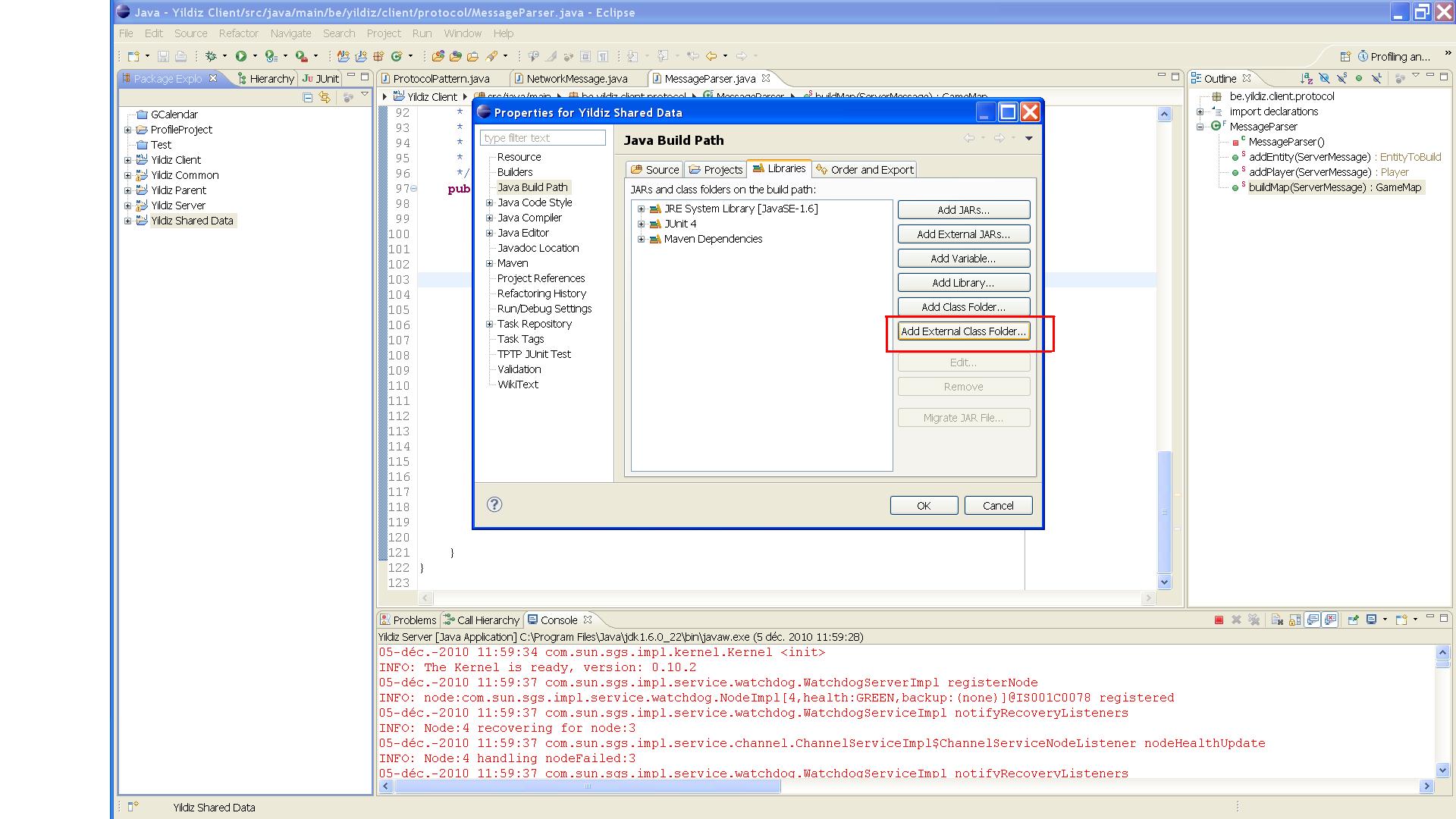Click Add External JARs button

tap(964, 234)
